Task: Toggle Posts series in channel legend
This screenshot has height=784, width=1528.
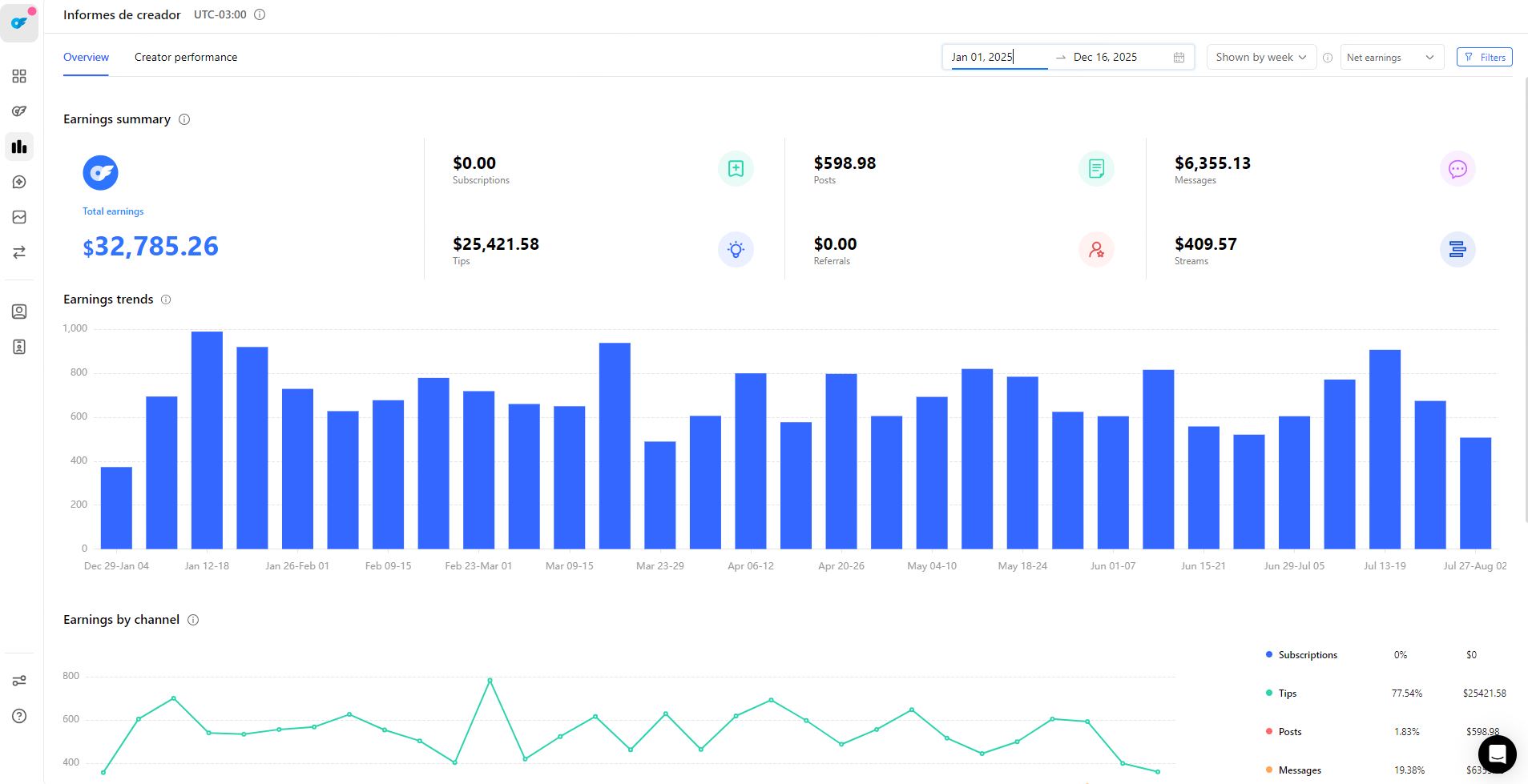Action: [1289, 732]
